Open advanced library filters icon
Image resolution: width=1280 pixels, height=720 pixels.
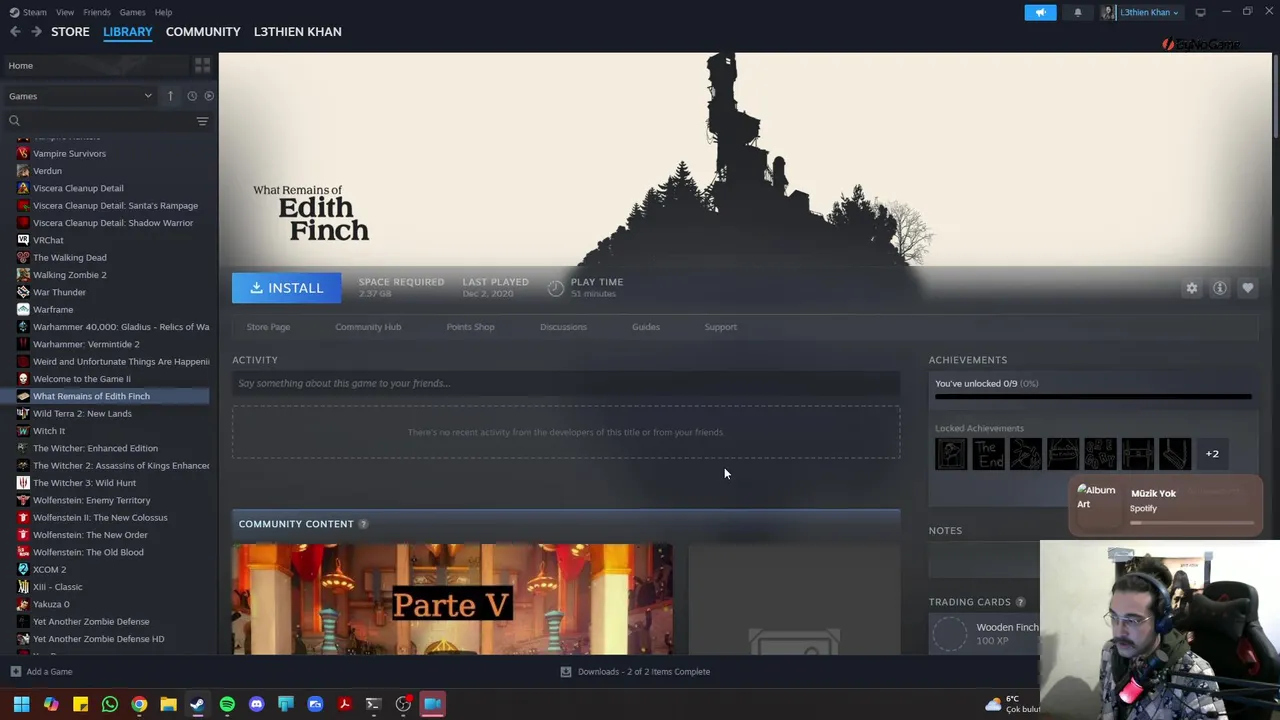click(202, 121)
